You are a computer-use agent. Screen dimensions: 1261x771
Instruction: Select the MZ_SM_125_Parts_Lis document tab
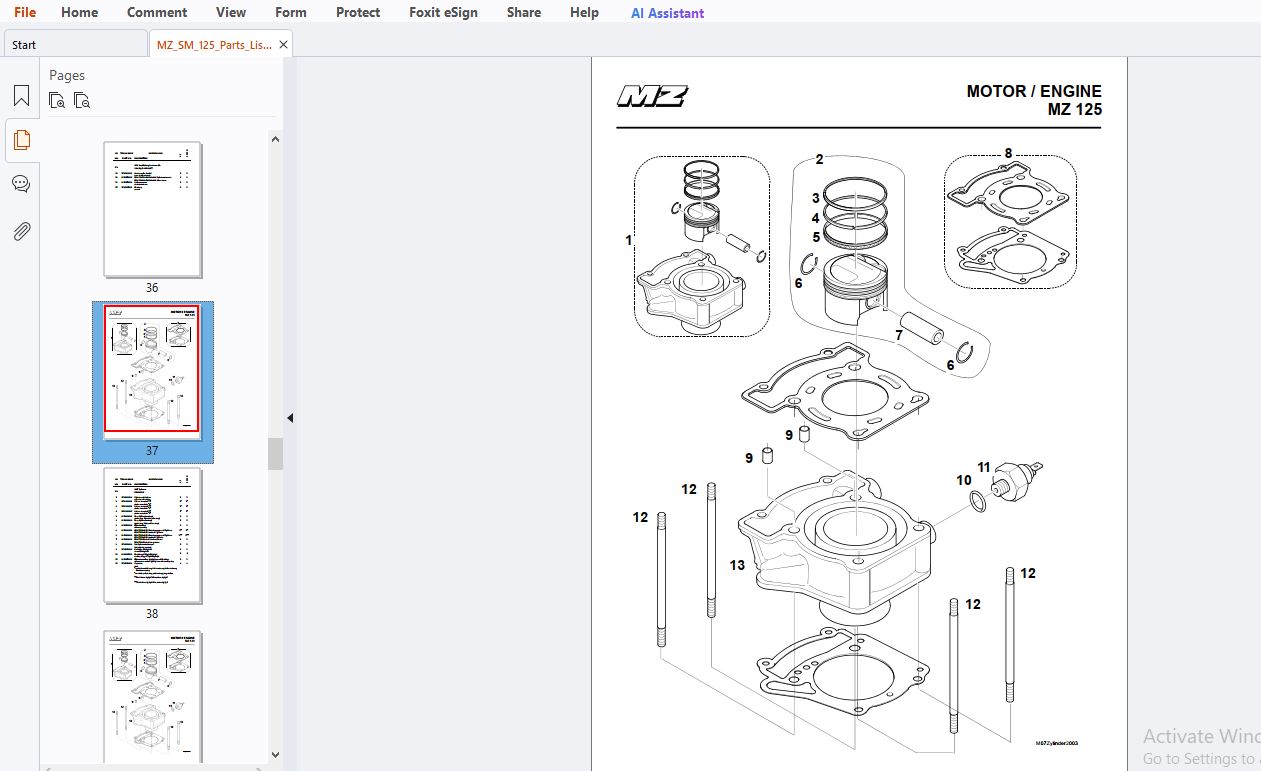coord(213,44)
